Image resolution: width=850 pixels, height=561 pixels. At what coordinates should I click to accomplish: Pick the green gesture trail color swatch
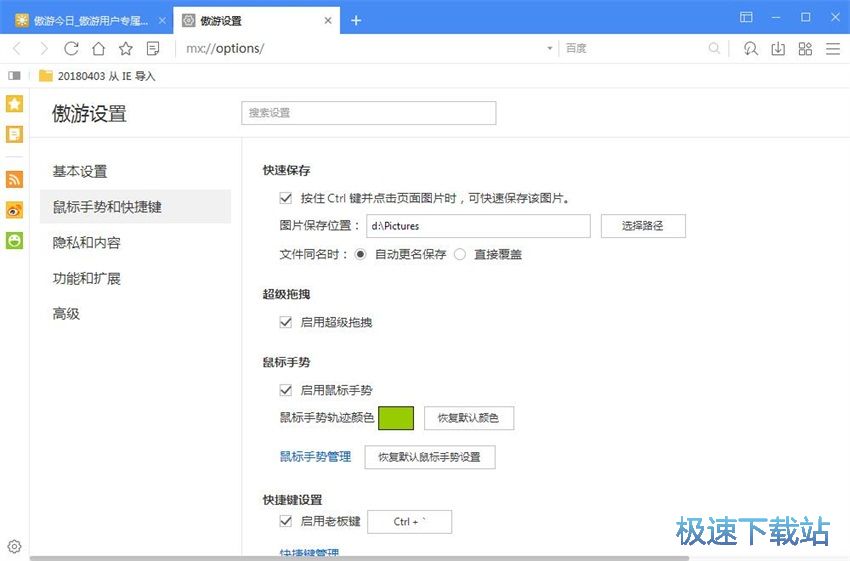tap(396, 418)
